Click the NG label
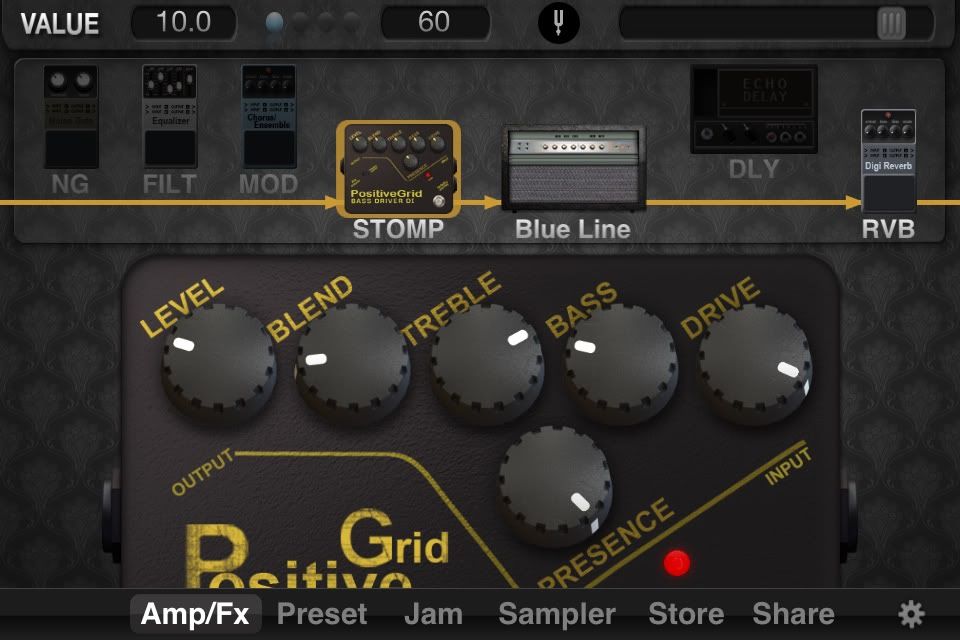 coord(70,184)
